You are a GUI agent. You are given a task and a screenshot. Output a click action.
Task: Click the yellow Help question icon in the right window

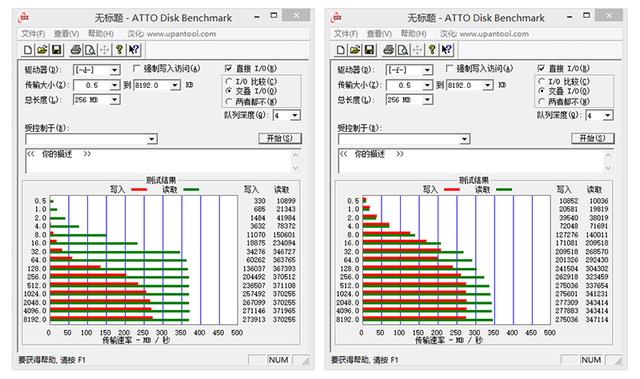pos(432,50)
